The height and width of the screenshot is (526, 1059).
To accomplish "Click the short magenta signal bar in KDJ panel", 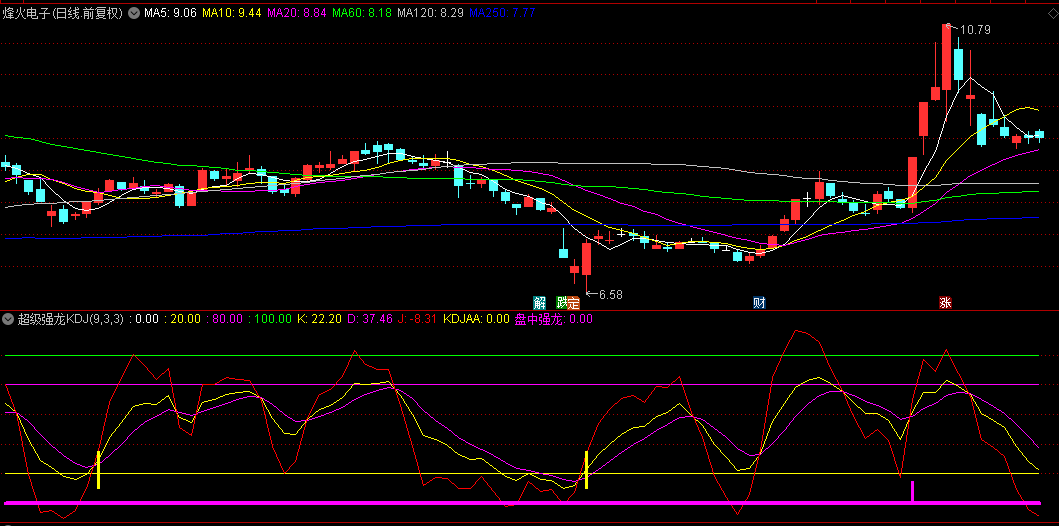I will (912, 490).
